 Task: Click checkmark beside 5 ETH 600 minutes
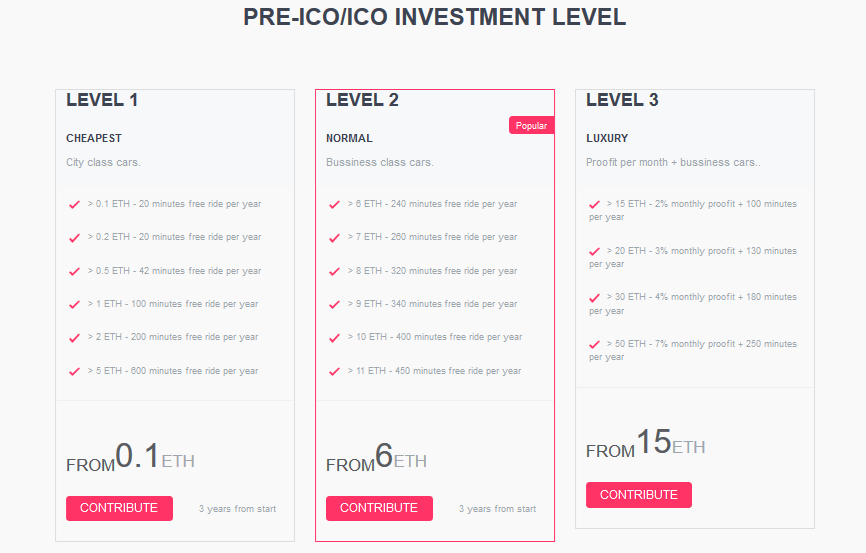(x=74, y=372)
